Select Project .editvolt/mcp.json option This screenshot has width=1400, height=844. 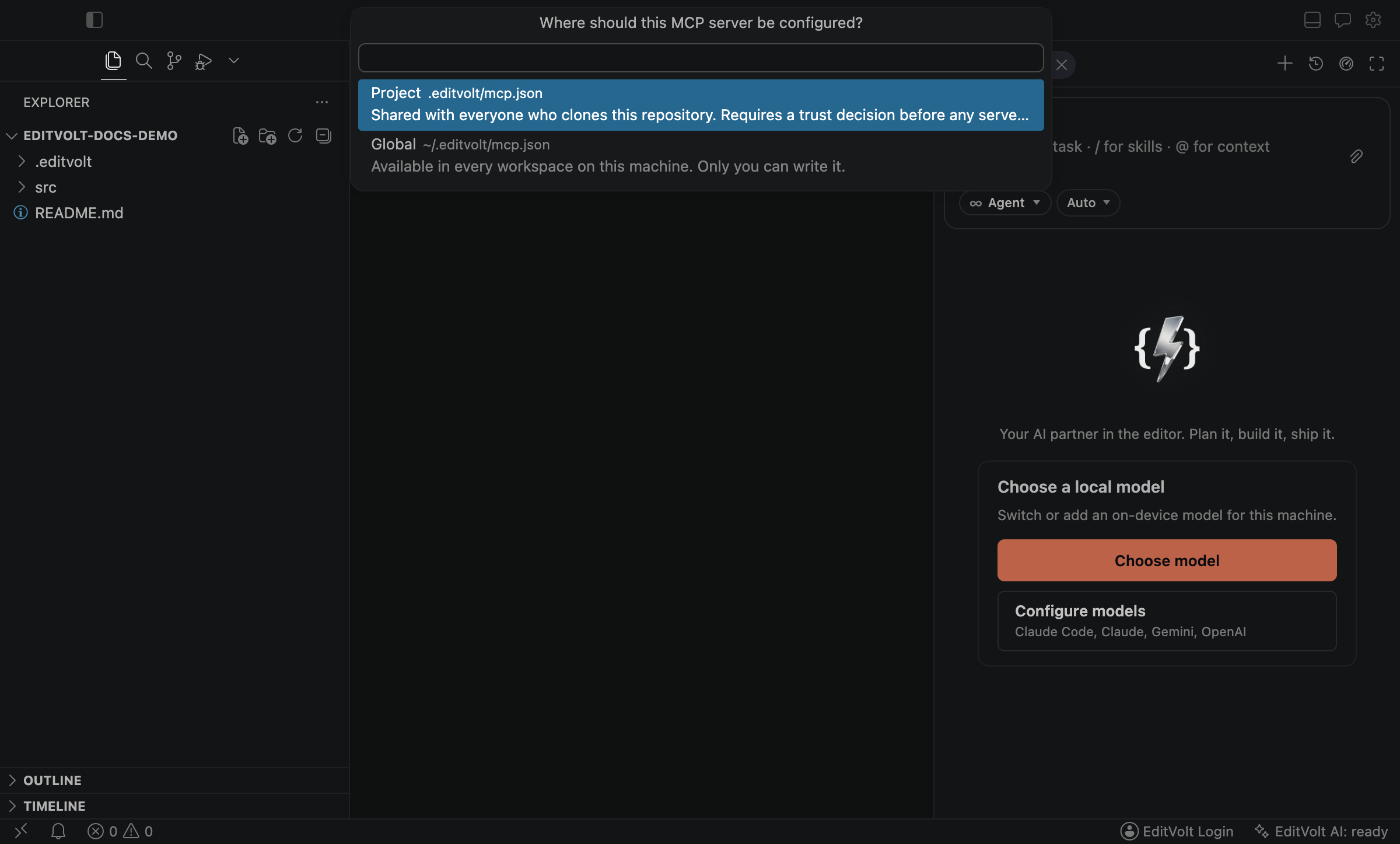(701, 104)
